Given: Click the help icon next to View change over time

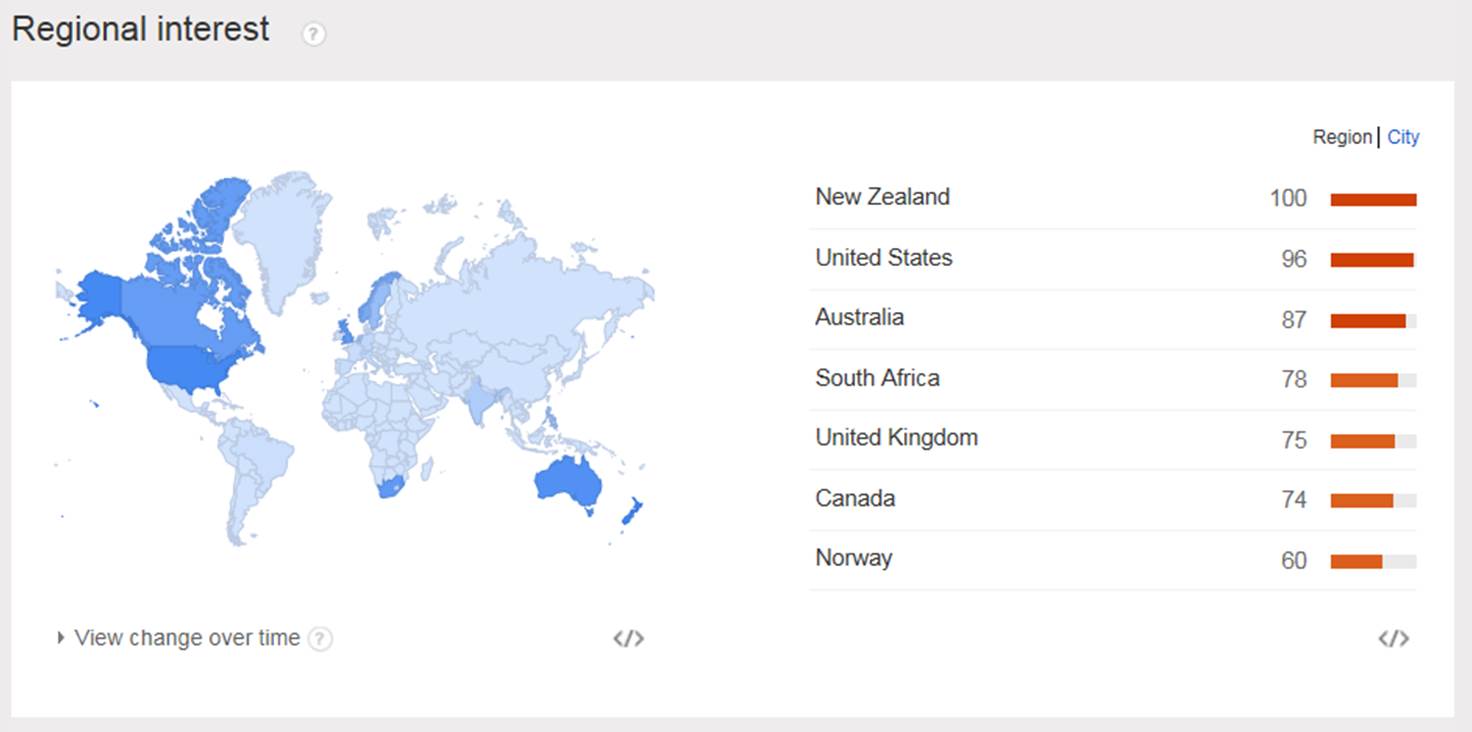Looking at the screenshot, I should (x=320, y=638).
